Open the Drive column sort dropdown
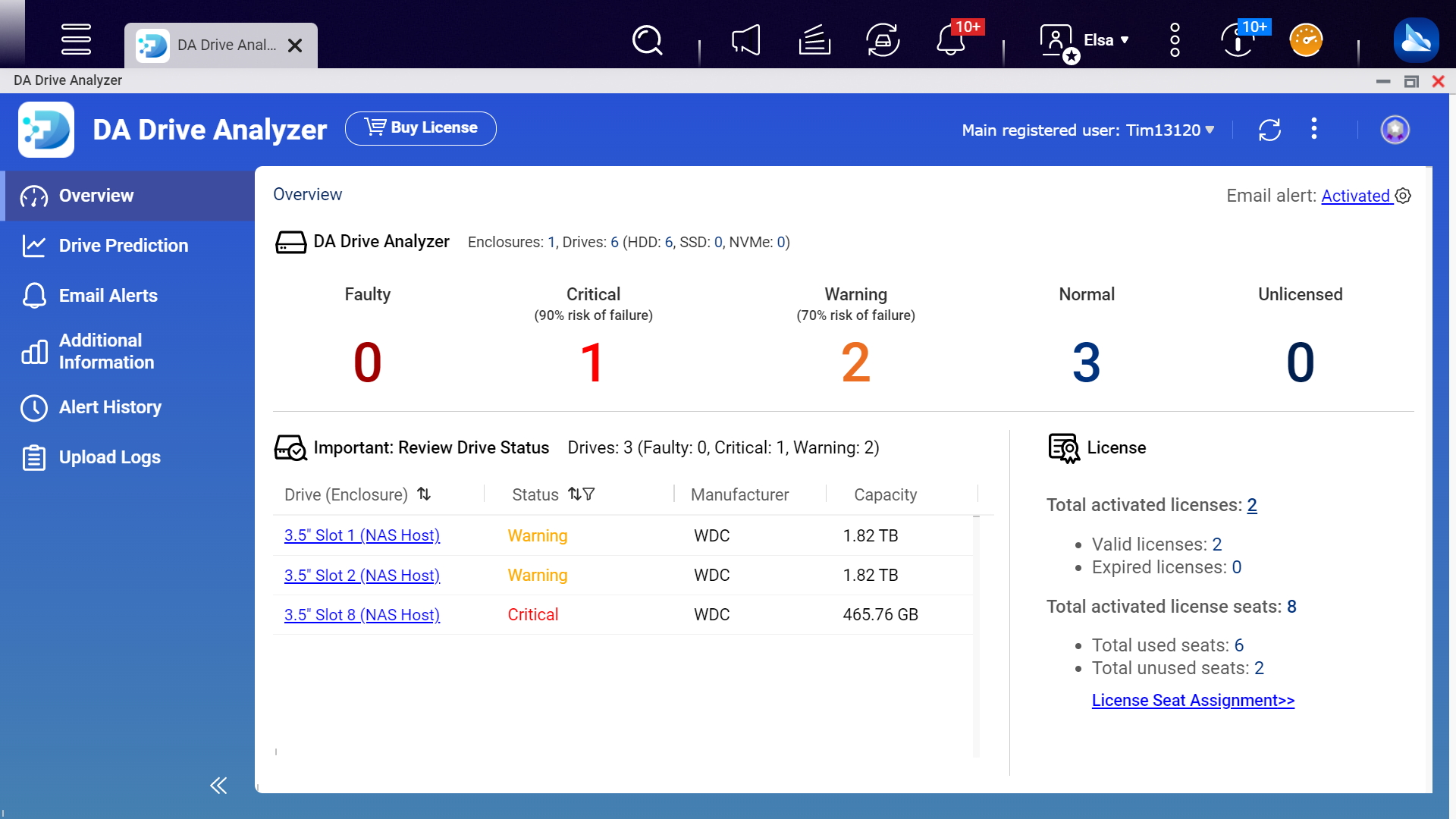 click(424, 494)
